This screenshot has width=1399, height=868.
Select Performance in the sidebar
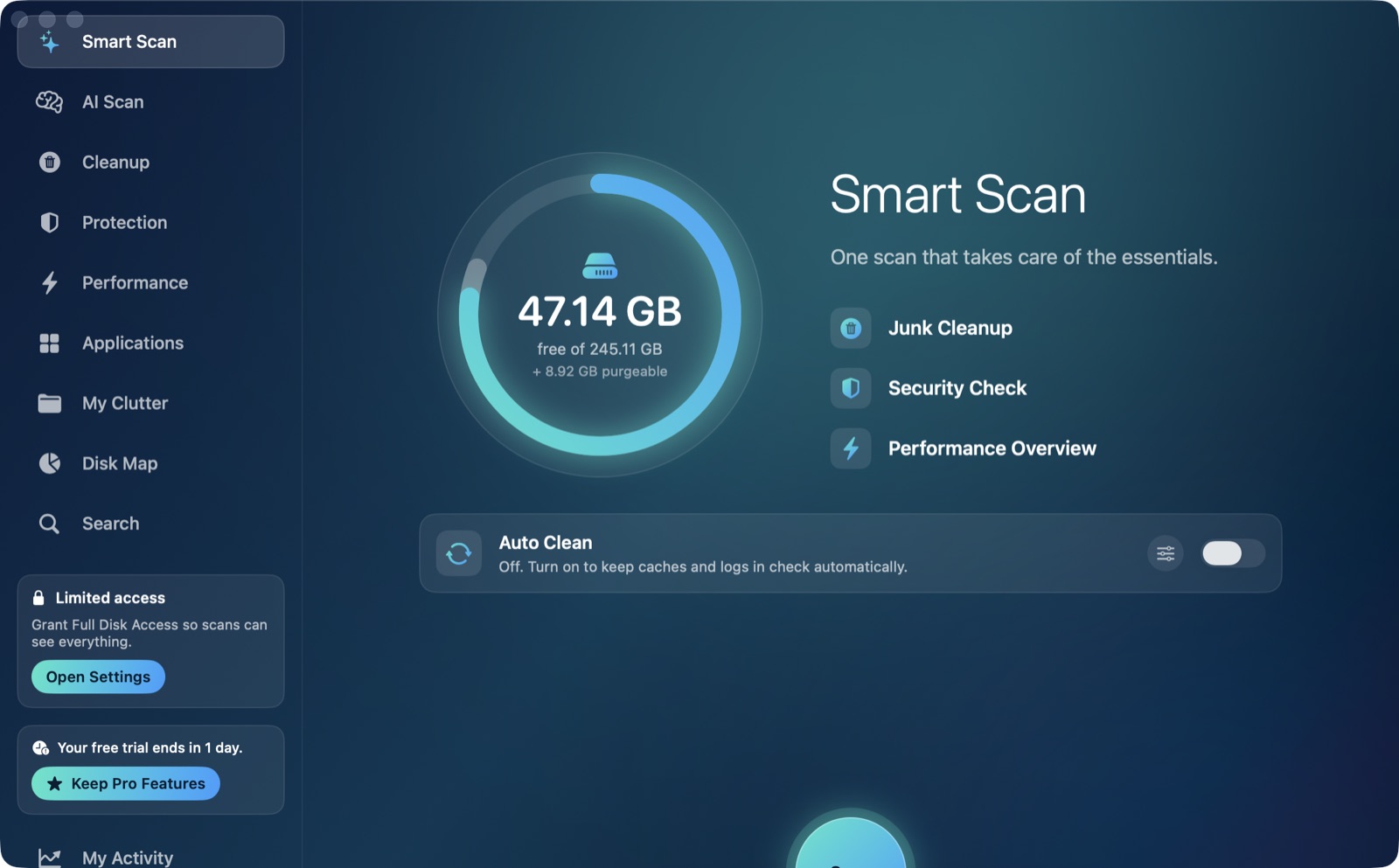click(150, 282)
